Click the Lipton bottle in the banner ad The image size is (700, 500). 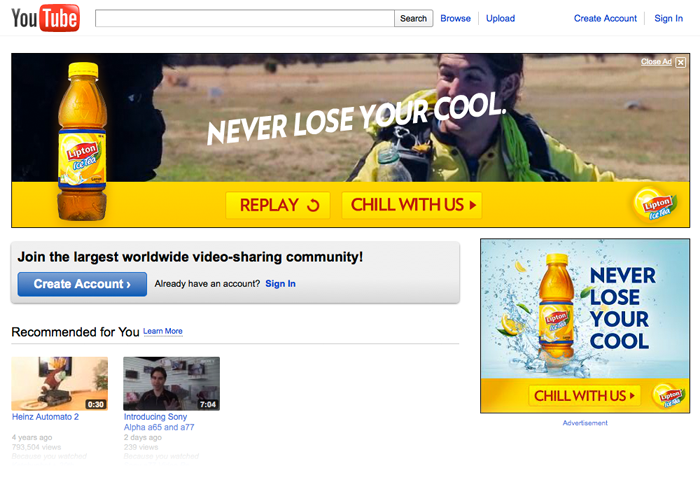(x=82, y=142)
